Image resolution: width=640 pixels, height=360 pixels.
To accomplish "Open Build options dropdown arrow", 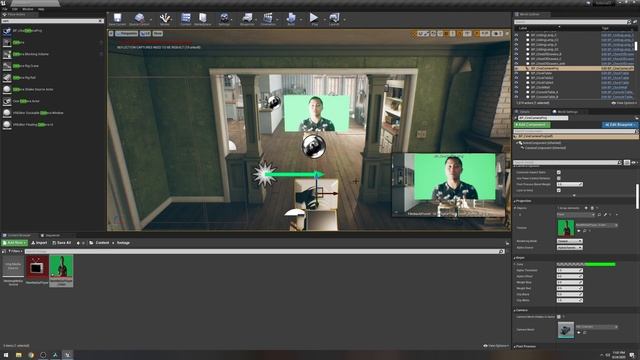I will click(x=301, y=19).
